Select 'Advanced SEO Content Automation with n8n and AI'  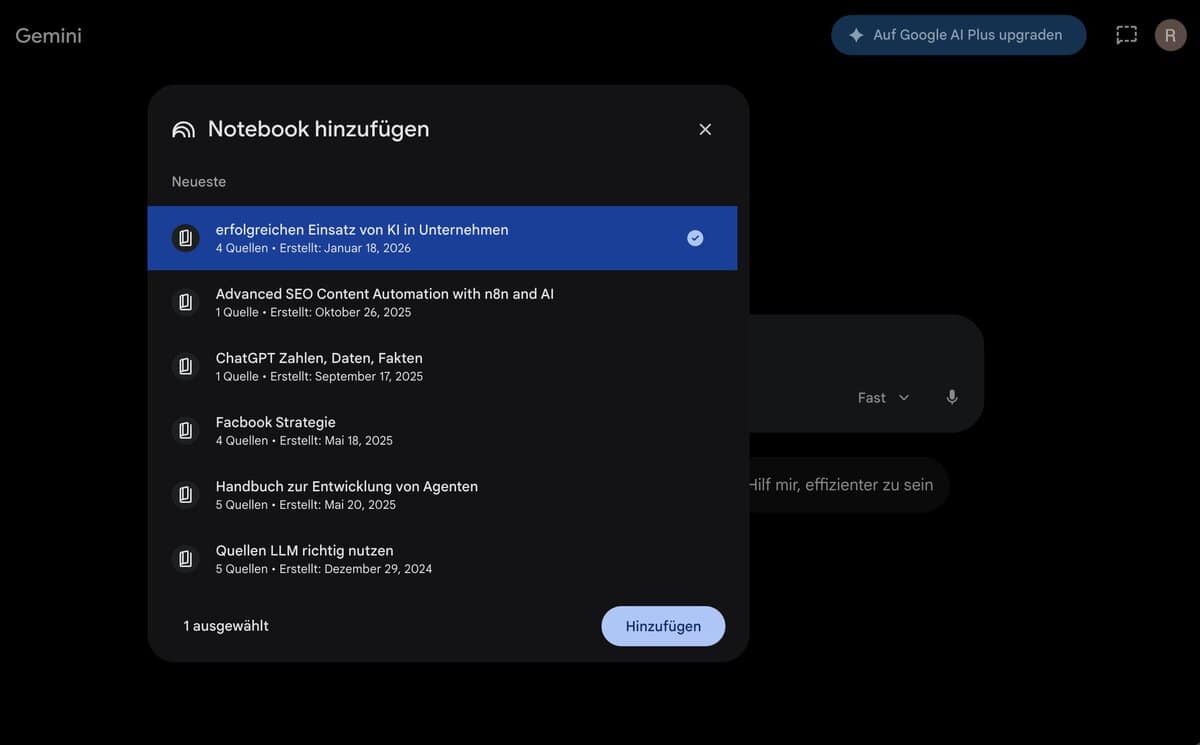(442, 302)
